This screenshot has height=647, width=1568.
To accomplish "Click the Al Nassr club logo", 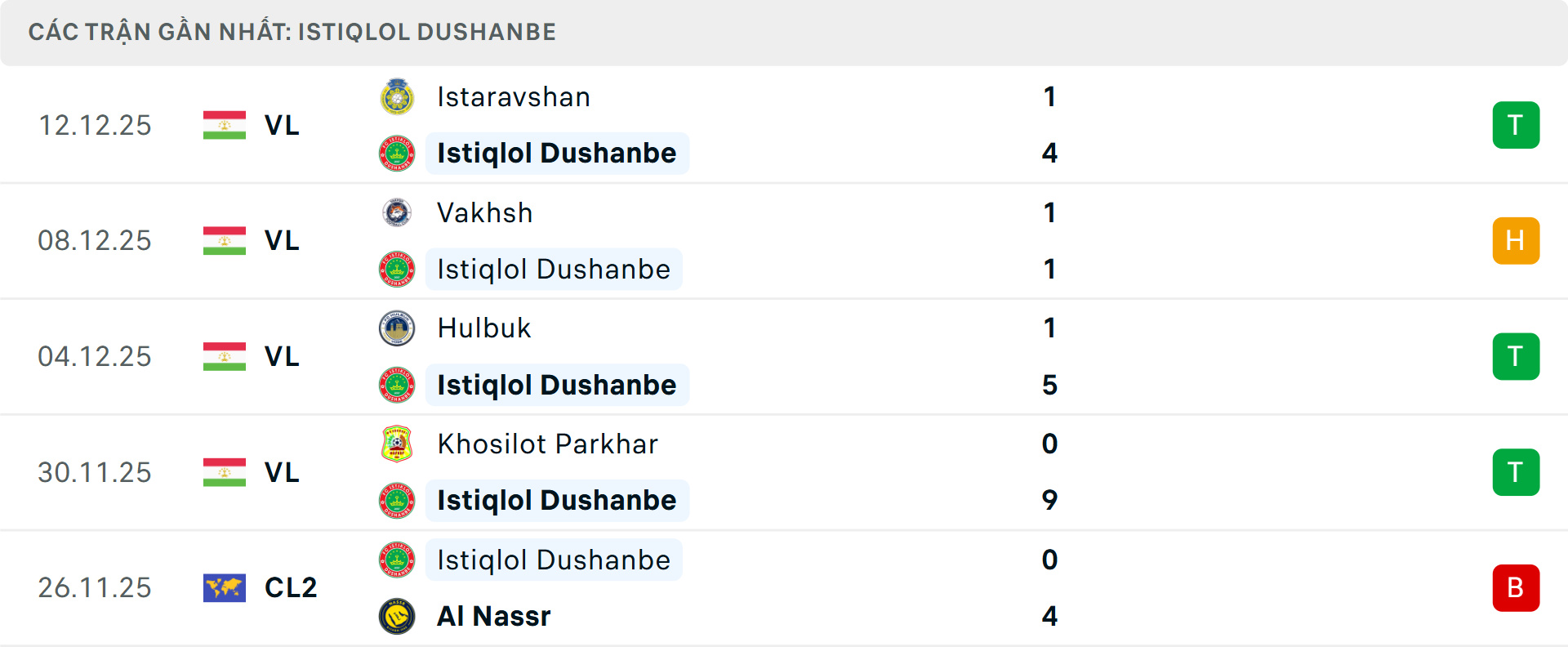I will coord(397,617).
